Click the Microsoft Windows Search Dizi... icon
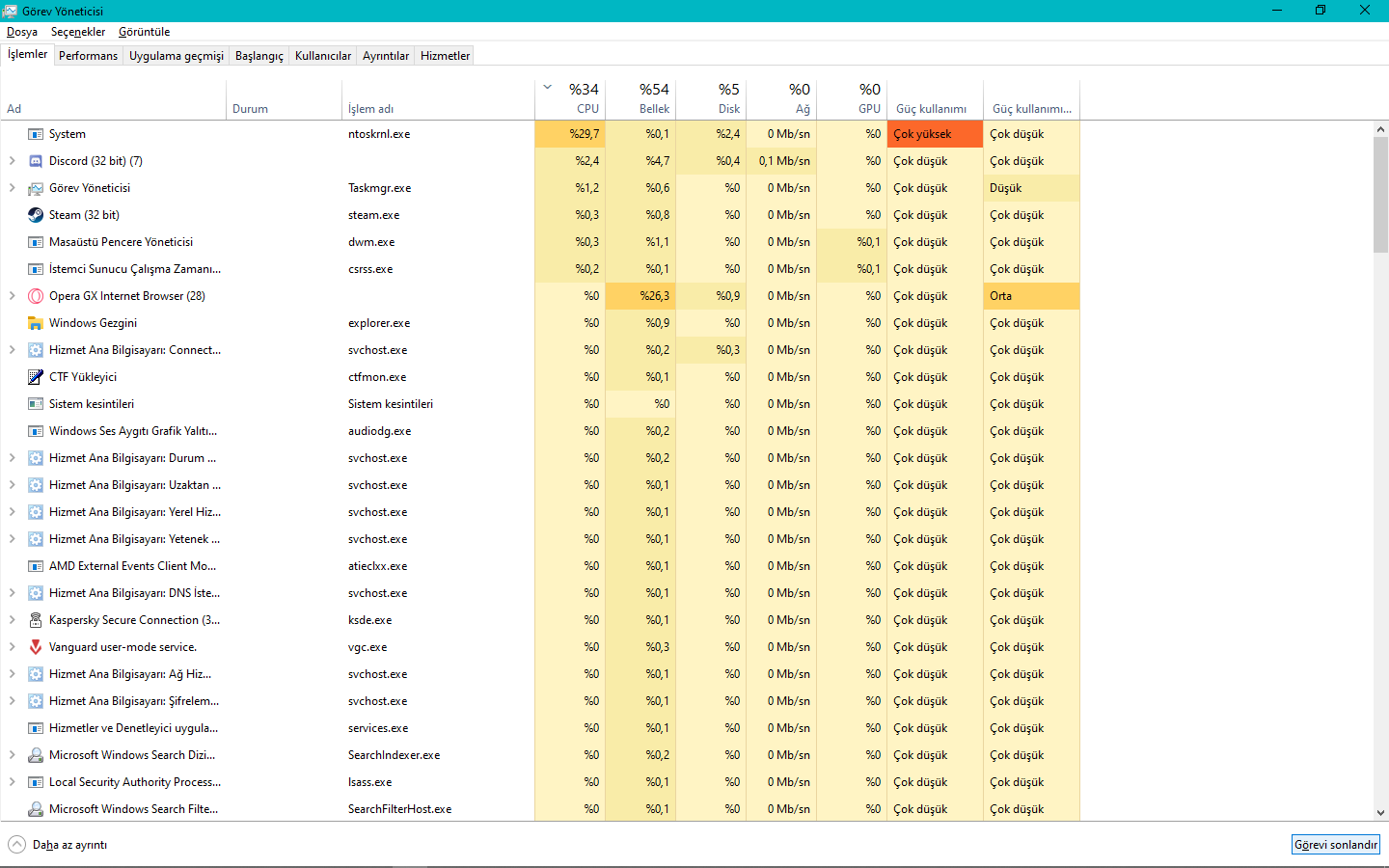Viewport: 1389px width, 868px height. [36, 755]
